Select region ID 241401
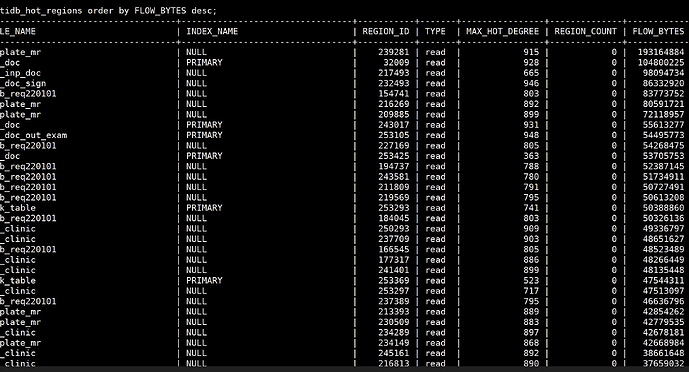Screen dimensions: 689x372 tap(394, 271)
